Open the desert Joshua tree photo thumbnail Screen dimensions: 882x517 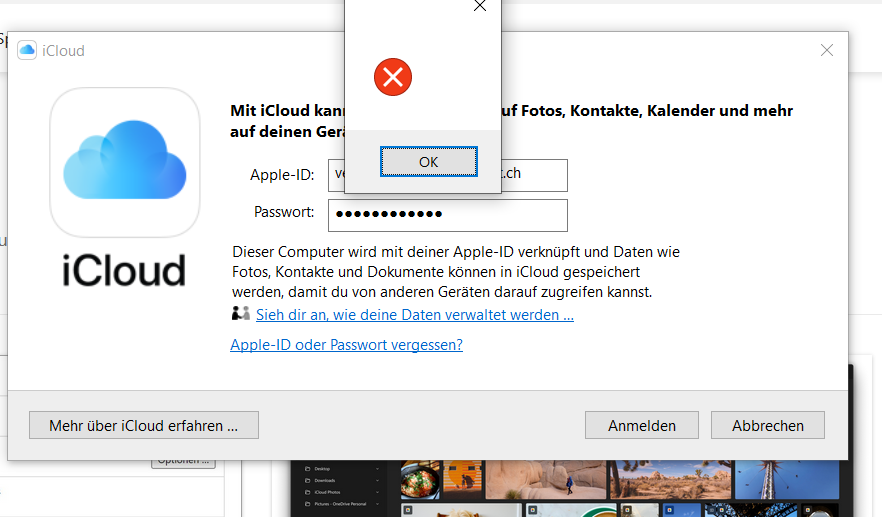671,480
